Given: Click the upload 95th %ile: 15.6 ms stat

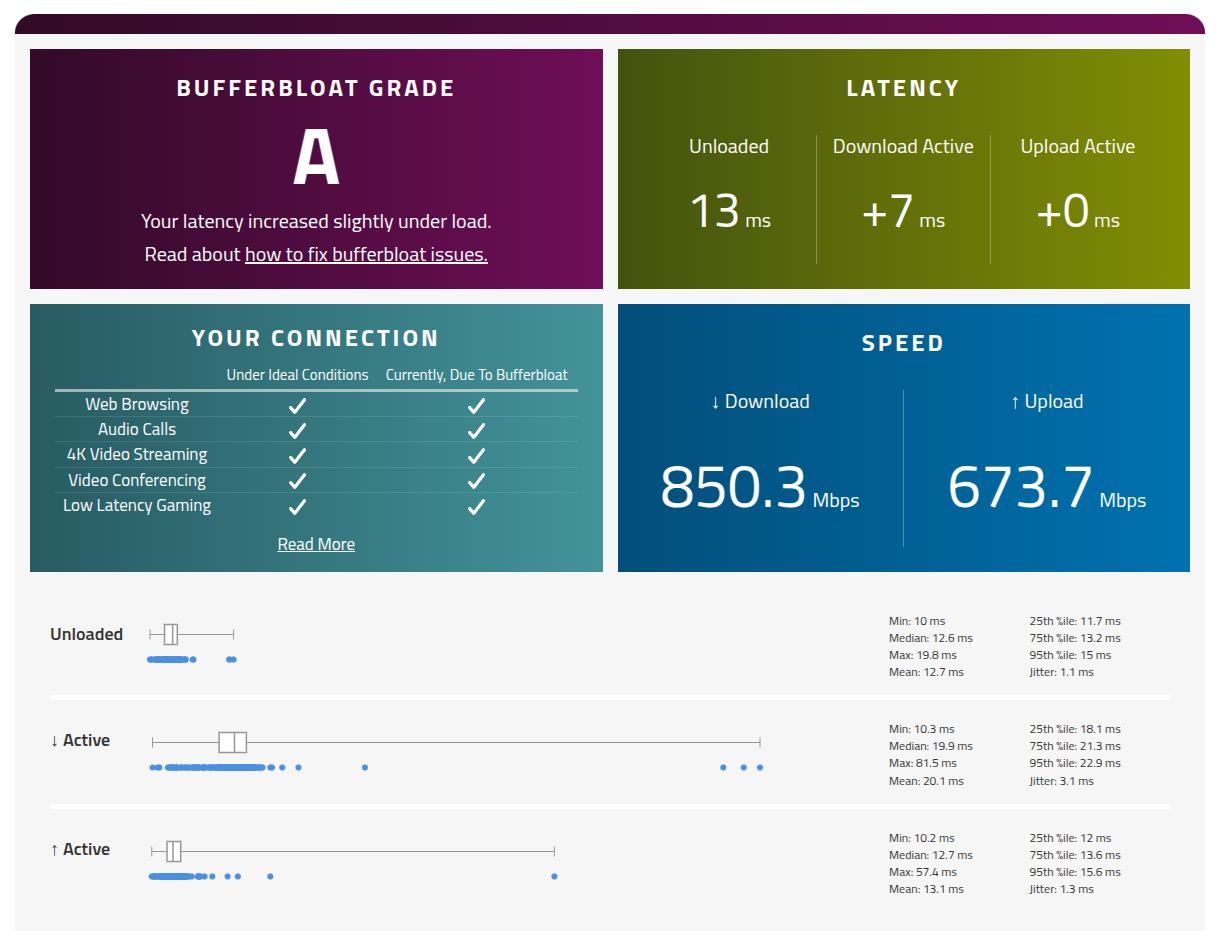Looking at the screenshot, I should click(1076, 872).
